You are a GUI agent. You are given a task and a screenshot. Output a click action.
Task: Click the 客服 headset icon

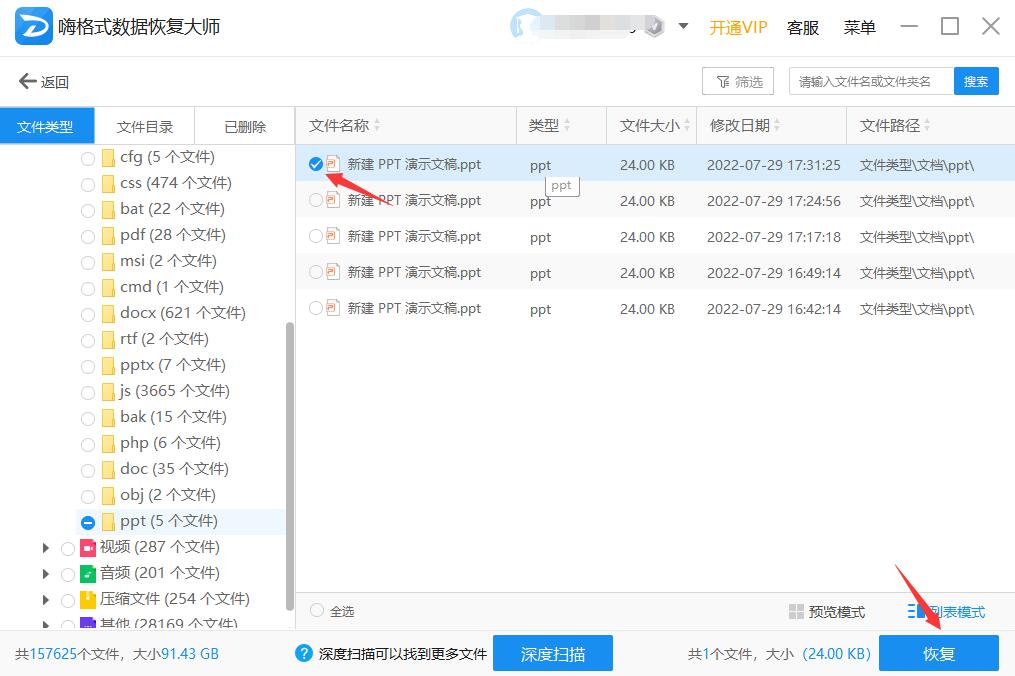click(802, 27)
